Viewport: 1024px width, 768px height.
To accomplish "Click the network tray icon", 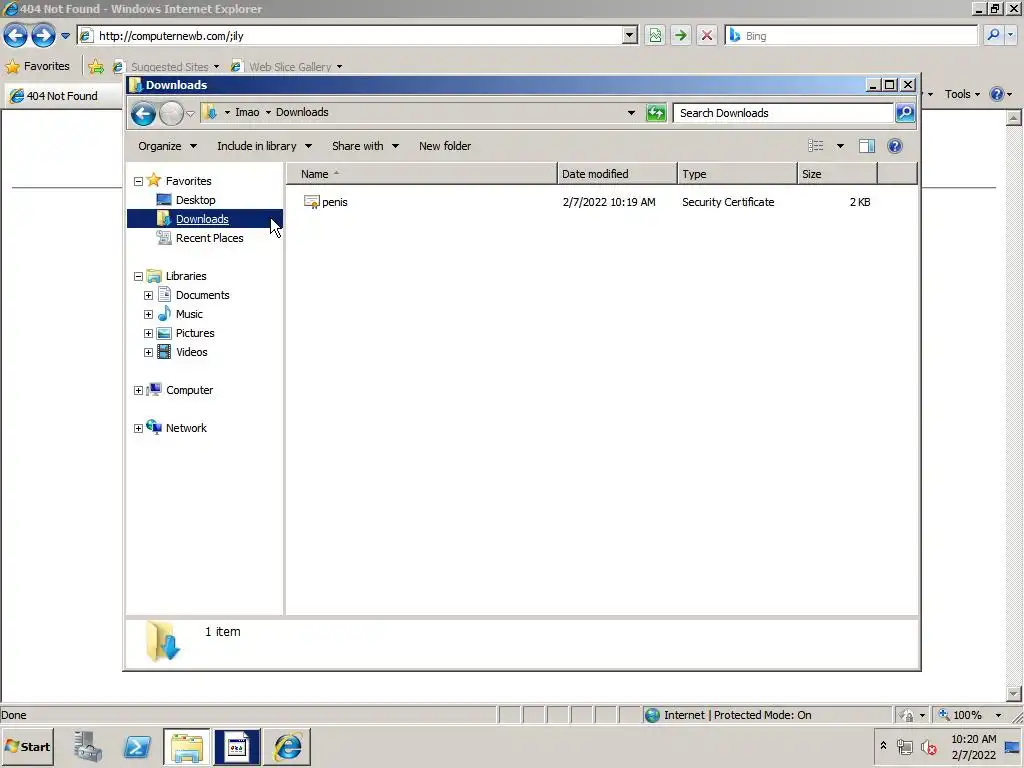I will [x=904, y=747].
